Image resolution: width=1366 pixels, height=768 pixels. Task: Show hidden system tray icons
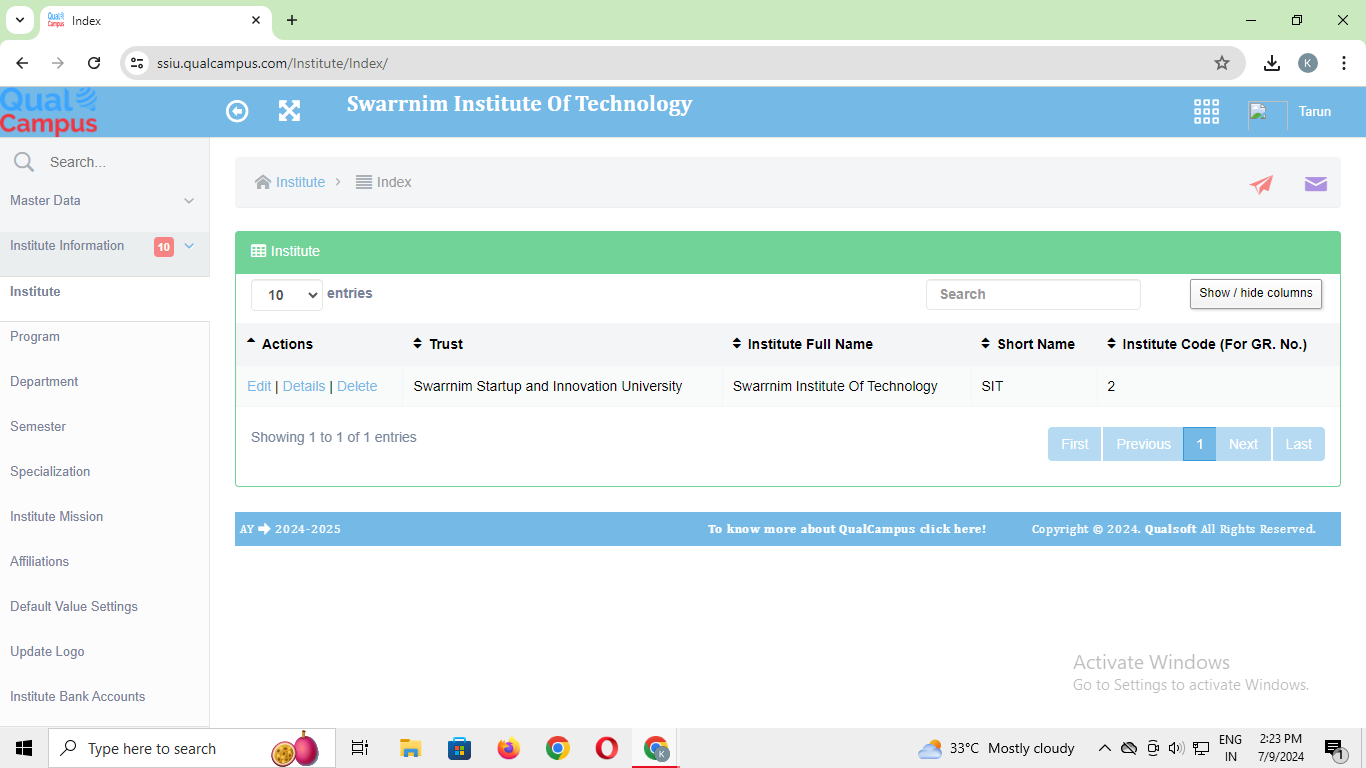click(1104, 748)
